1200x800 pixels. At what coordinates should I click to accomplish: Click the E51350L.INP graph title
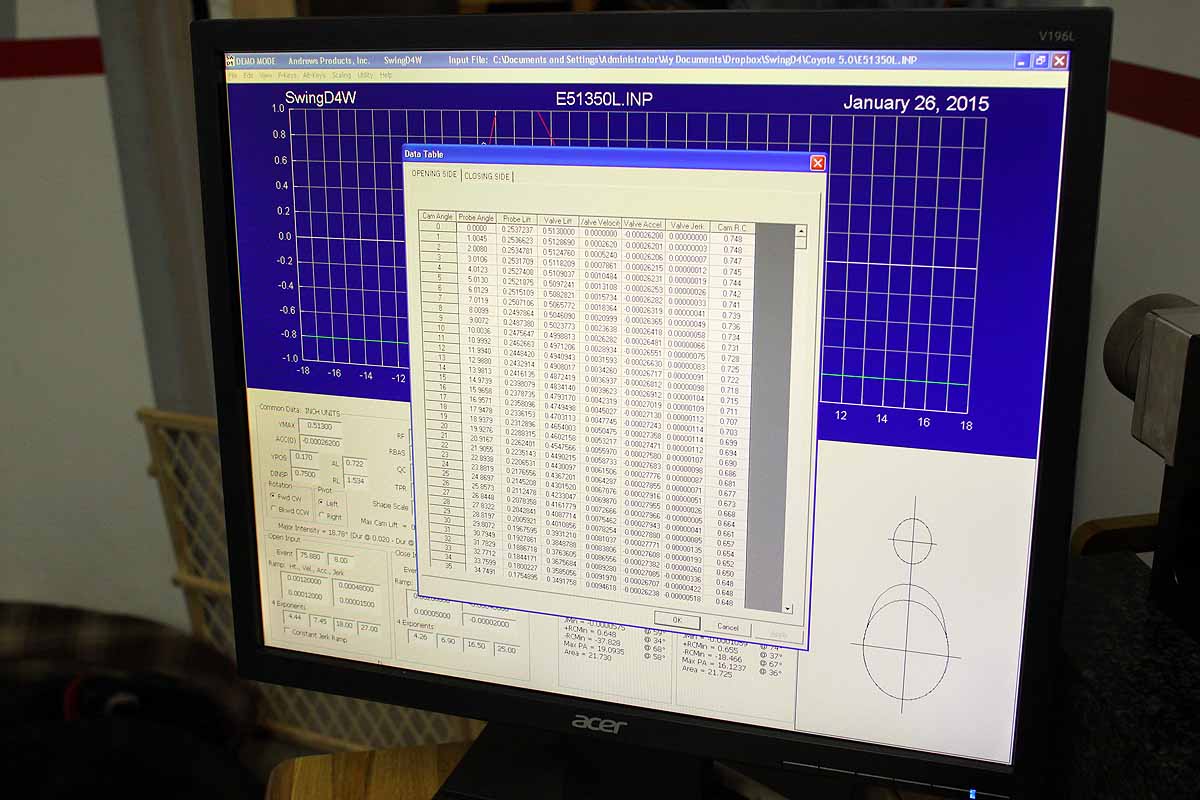pos(603,99)
